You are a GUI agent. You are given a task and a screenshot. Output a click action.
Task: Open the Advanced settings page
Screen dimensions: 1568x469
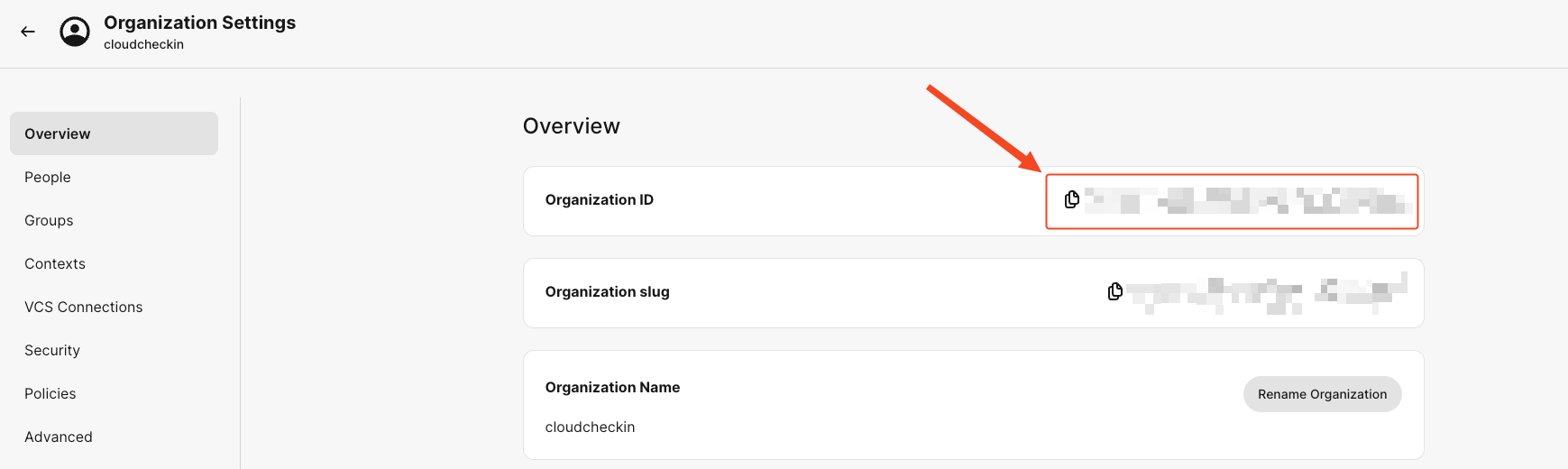tap(59, 437)
